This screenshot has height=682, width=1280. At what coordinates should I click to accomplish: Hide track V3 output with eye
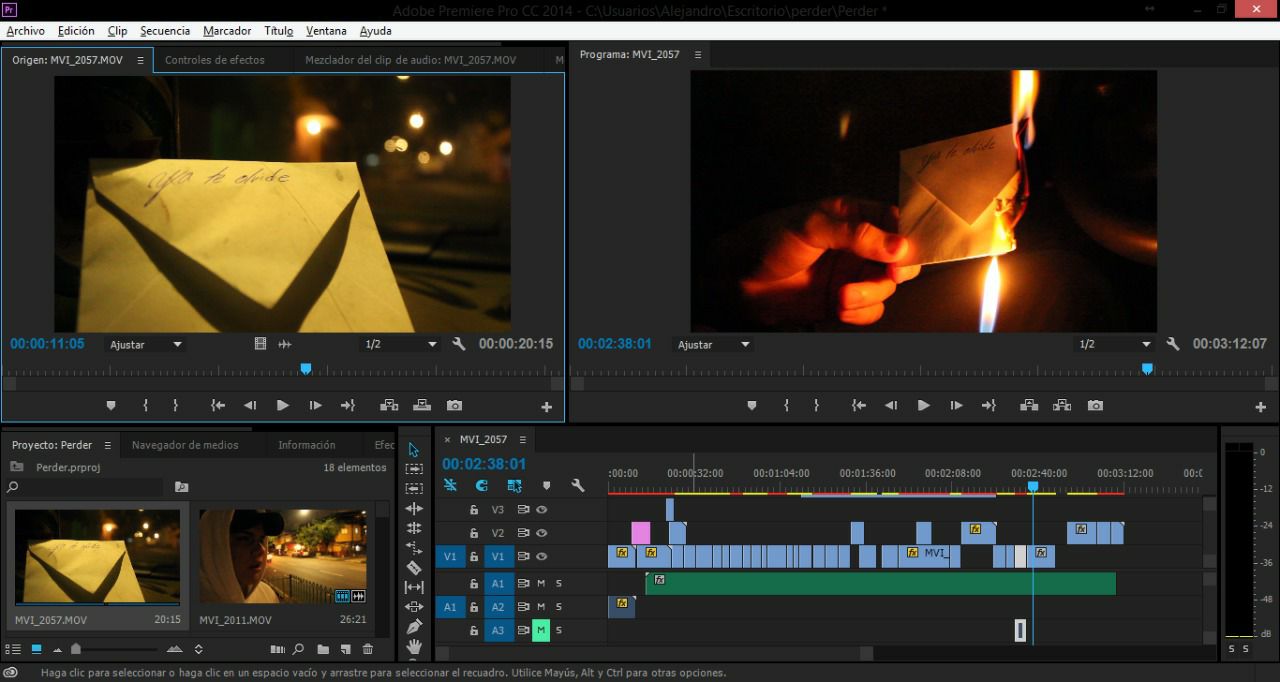click(542, 509)
